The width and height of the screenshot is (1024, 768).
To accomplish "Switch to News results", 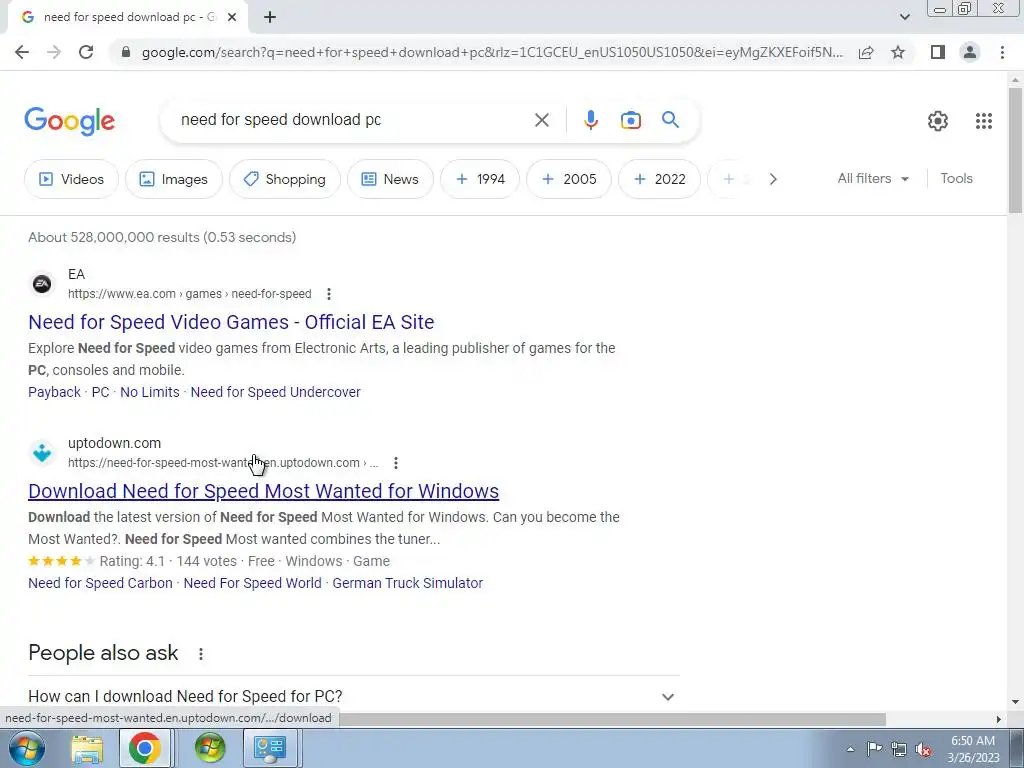I will pyautogui.click(x=391, y=179).
